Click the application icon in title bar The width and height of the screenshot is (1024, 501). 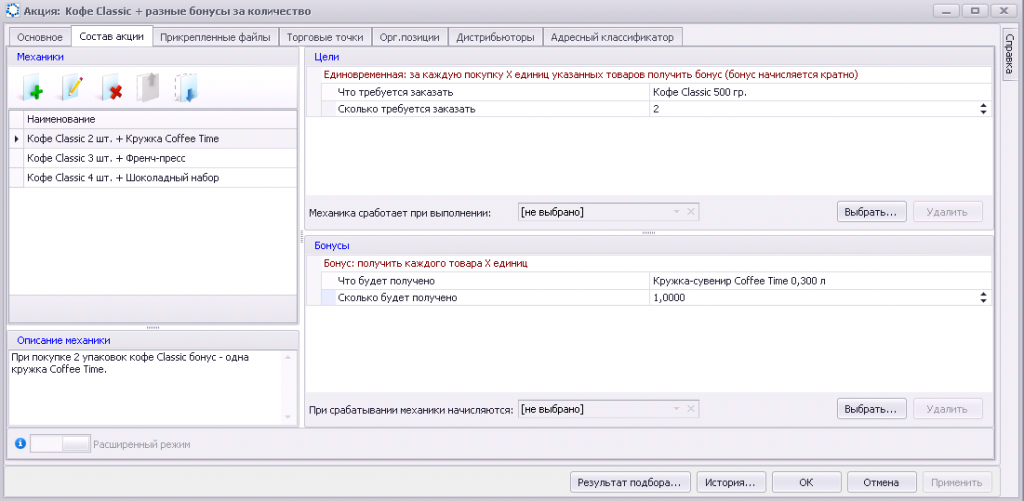[x=12, y=11]
